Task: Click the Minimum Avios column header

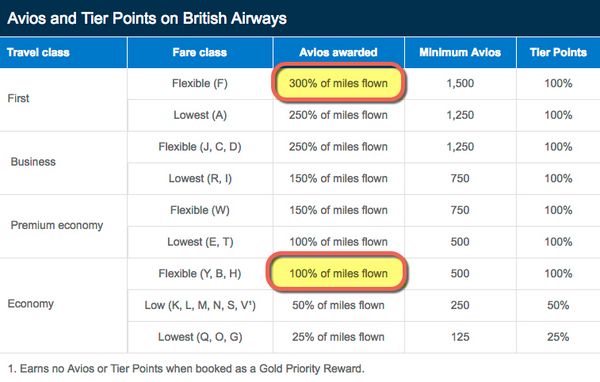Action: 460,52
